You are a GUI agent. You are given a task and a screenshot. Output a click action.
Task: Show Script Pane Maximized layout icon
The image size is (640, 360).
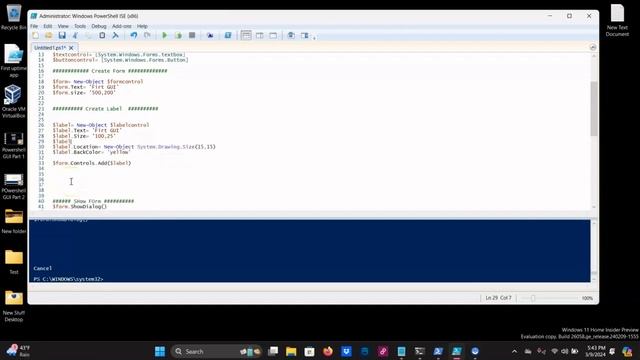[x=273, y=36]
